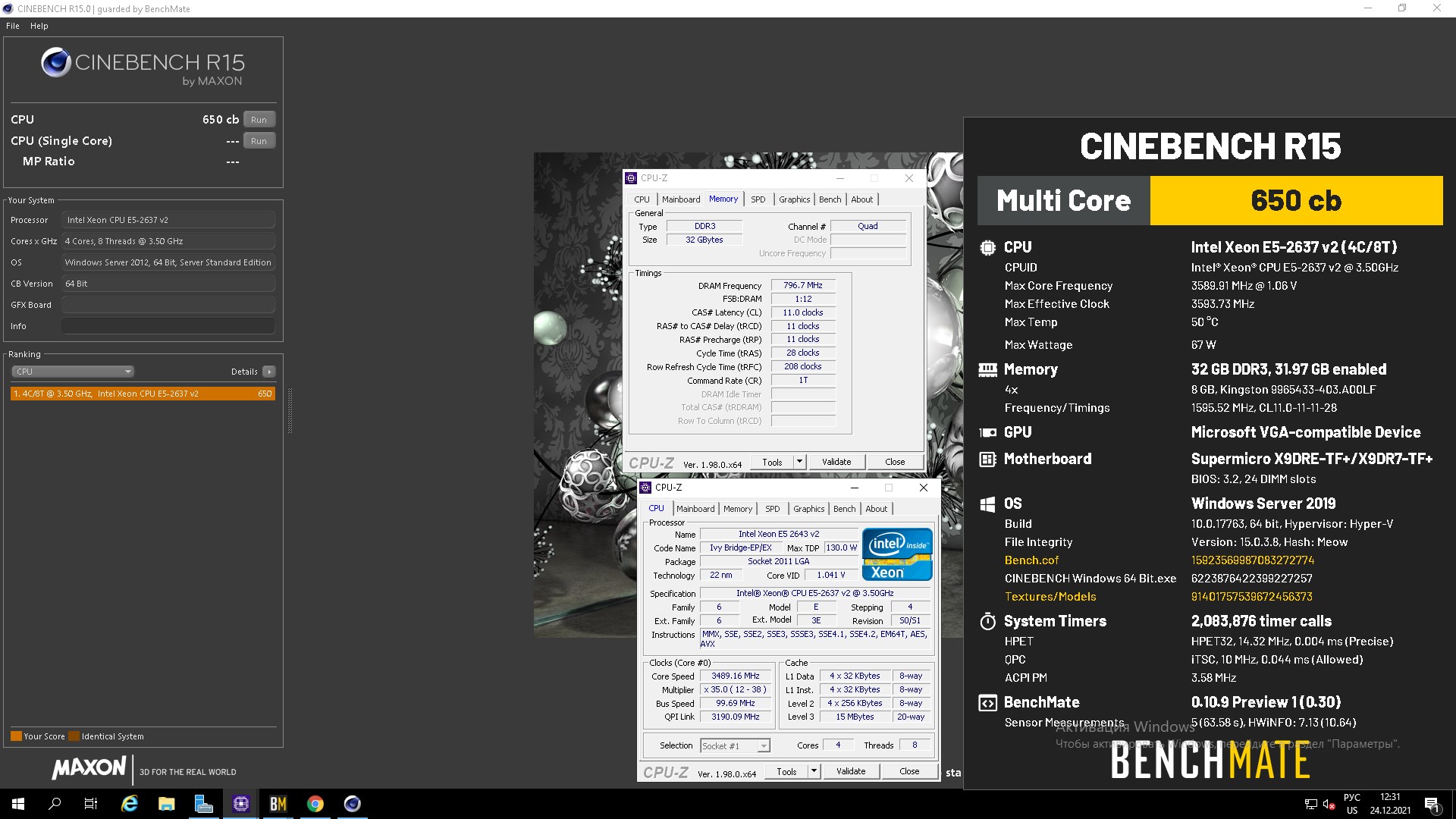
Task: Click the muted volume tray icon
Action: coord(1329,804)
